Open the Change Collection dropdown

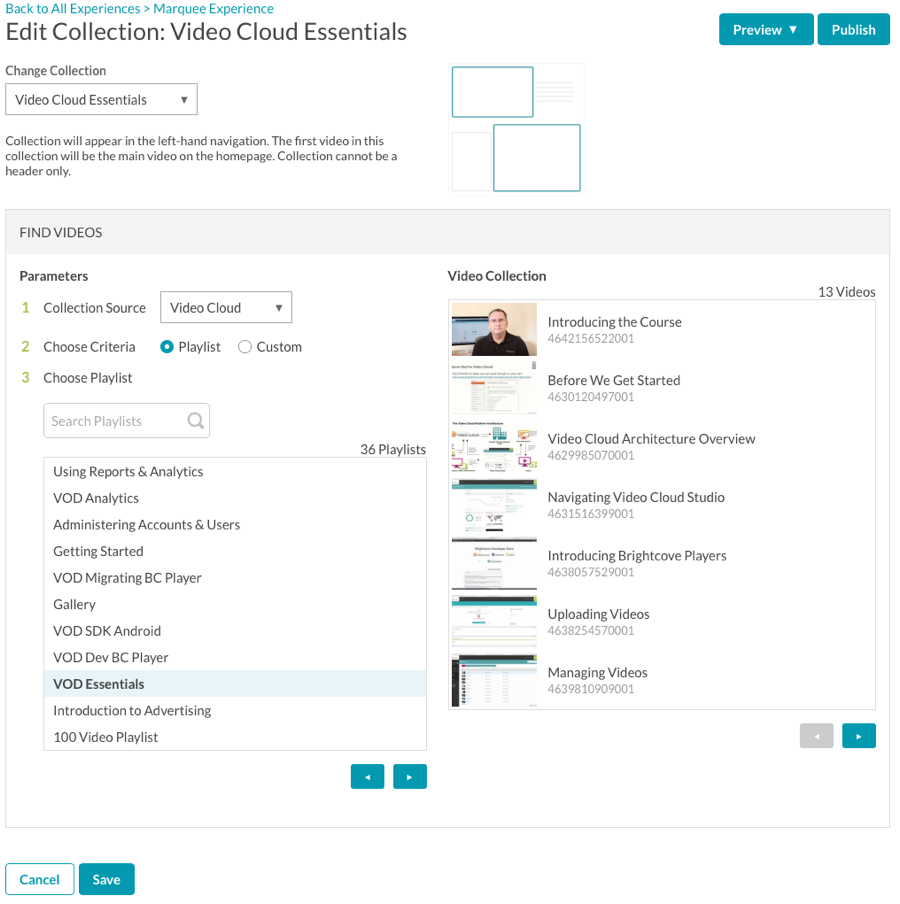101,99
